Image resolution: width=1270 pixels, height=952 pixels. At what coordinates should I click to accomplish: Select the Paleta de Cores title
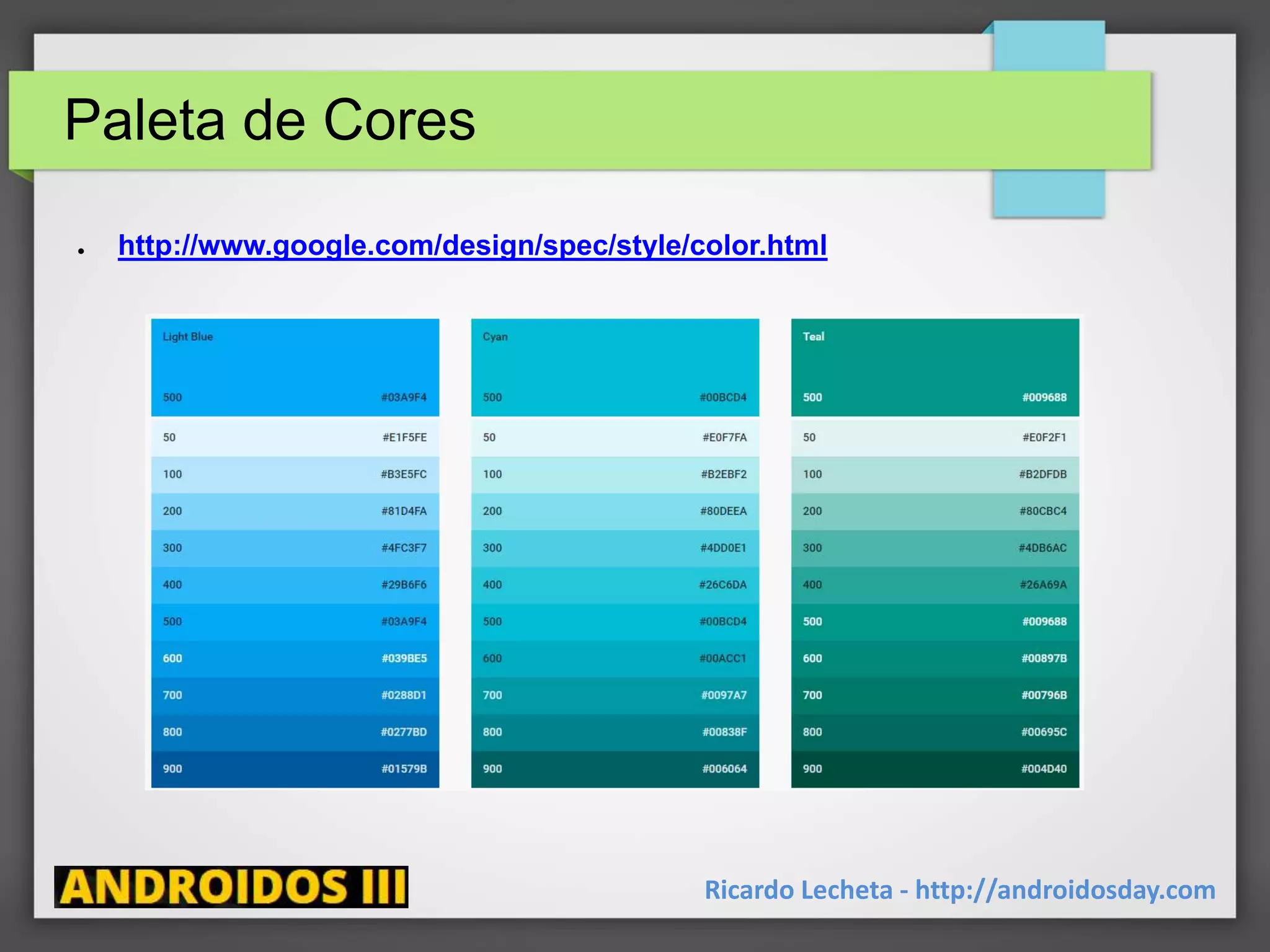pos(270,120)
